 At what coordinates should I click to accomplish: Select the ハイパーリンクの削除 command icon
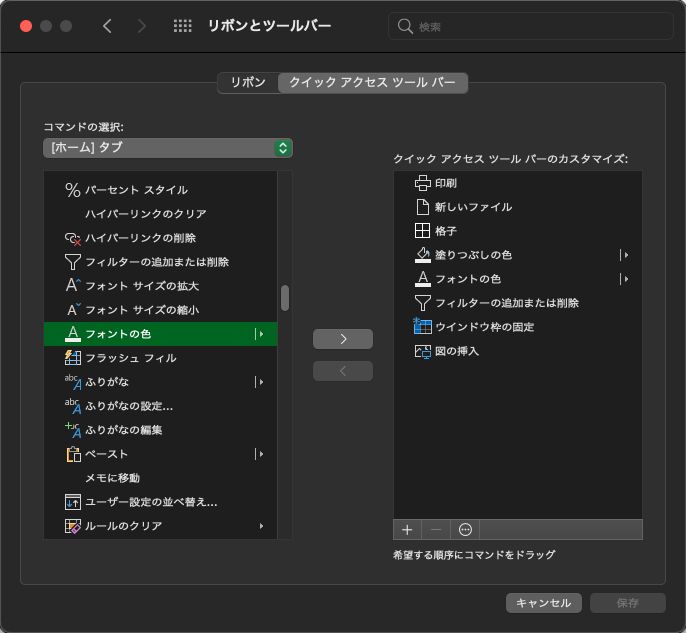pyautogui.click(x=72, y=238)
